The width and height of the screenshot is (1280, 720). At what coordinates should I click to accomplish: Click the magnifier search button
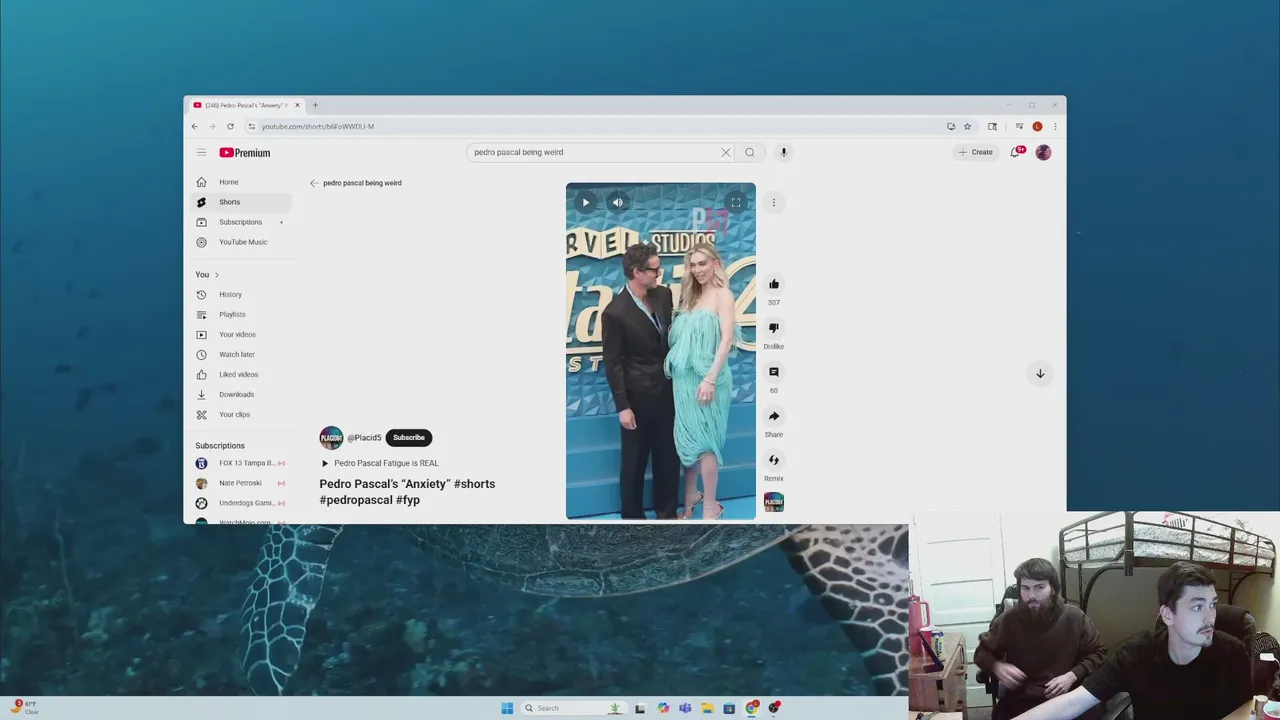[749, 152]
